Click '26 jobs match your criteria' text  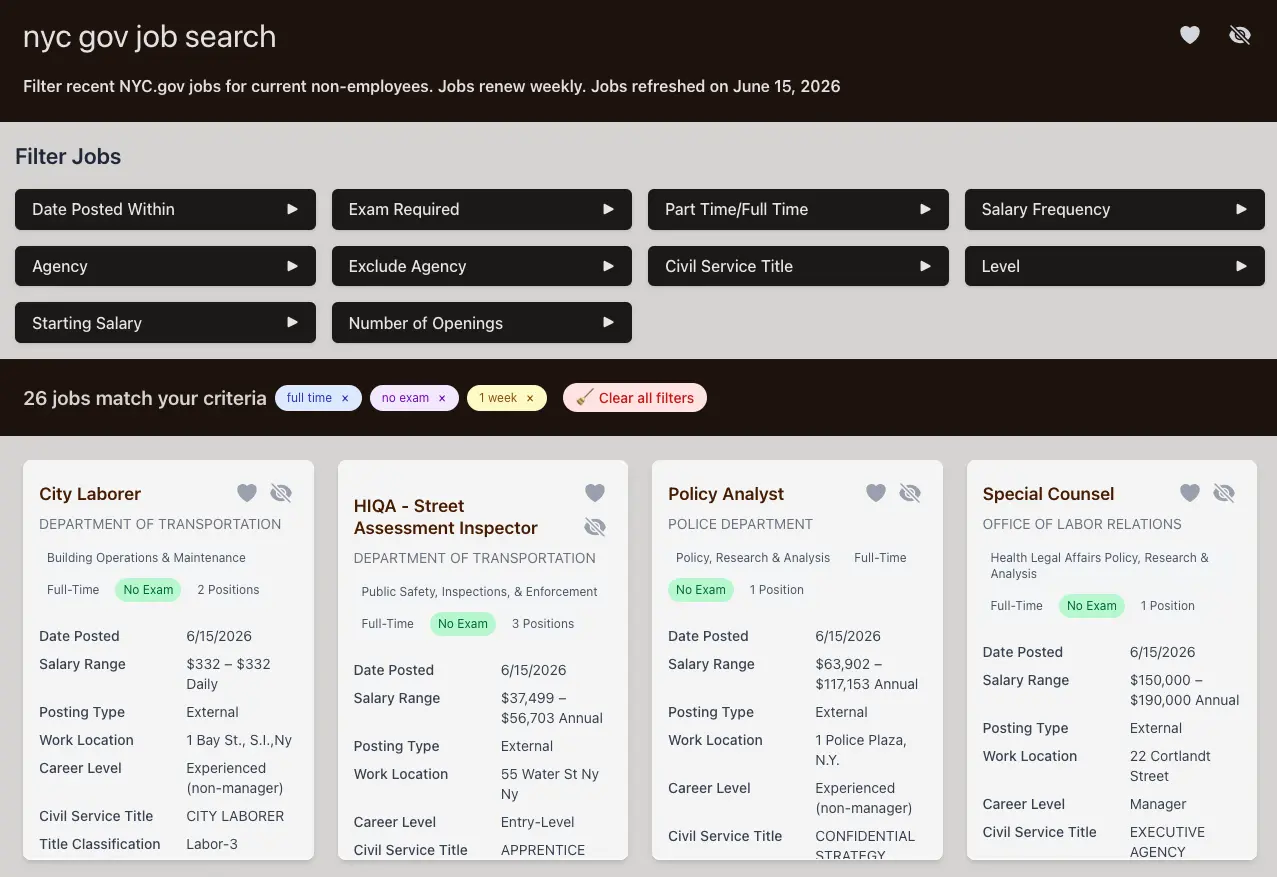point(145,398)
